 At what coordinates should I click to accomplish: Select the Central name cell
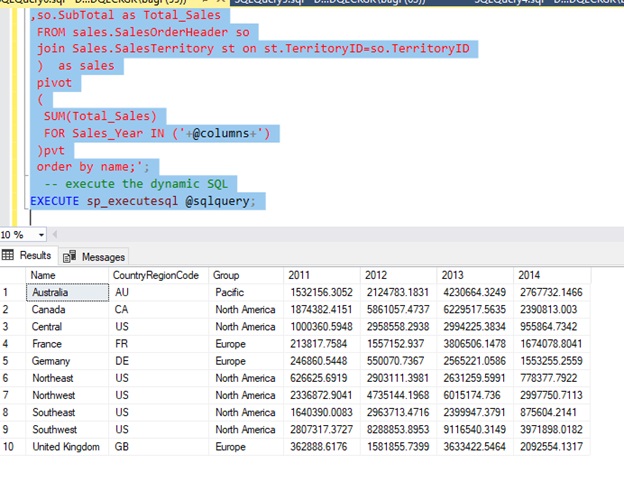pos(67,327)
